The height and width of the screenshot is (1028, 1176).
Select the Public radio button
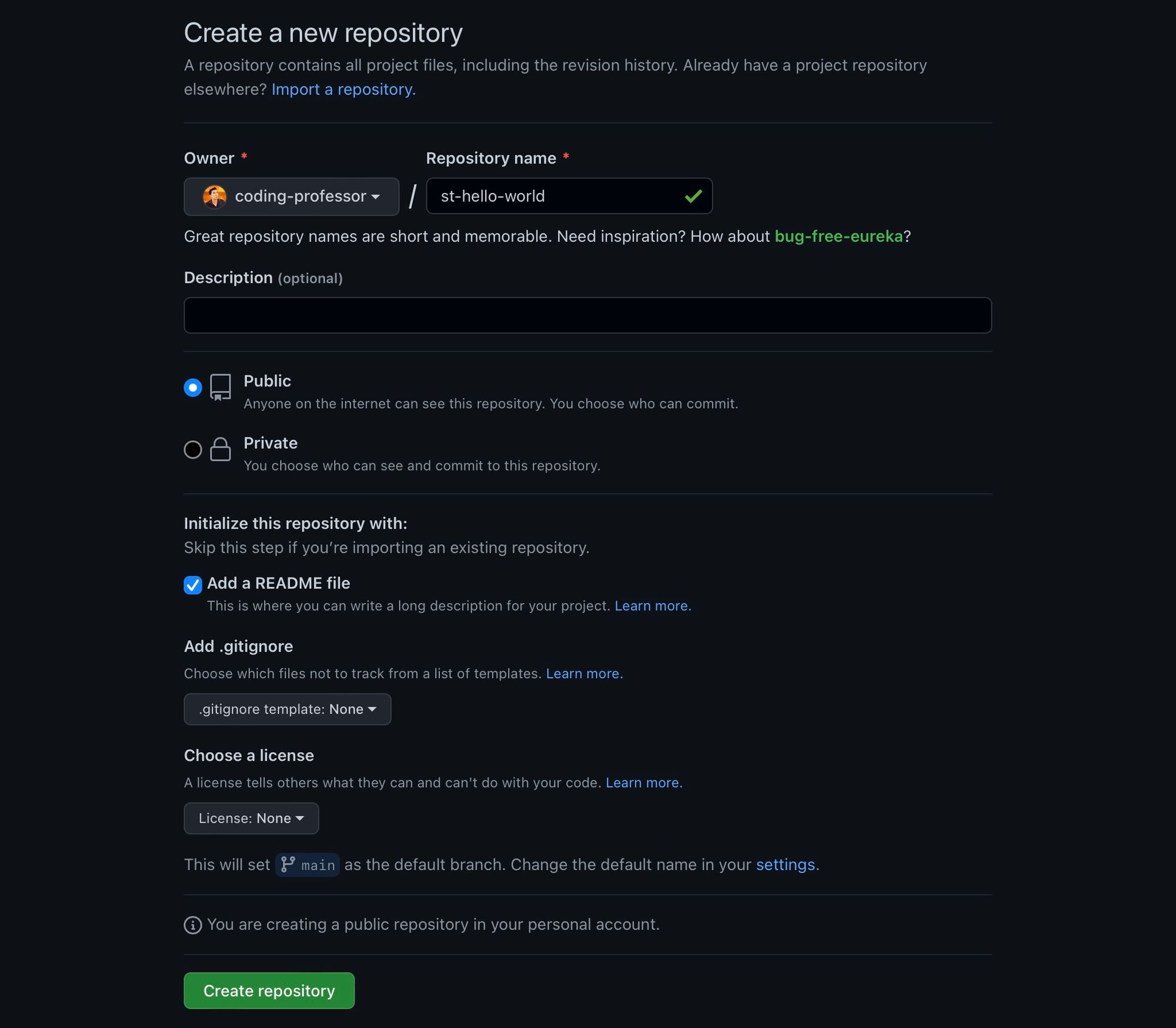coord(193,388)
